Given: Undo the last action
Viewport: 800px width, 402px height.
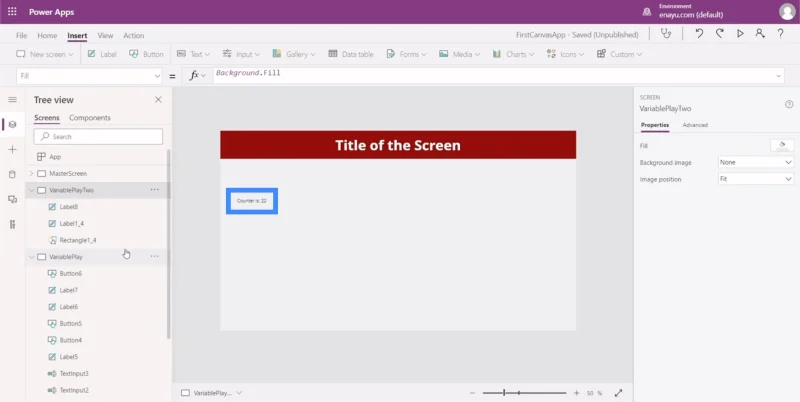Looking at the screenshot, I should [699, 34].
